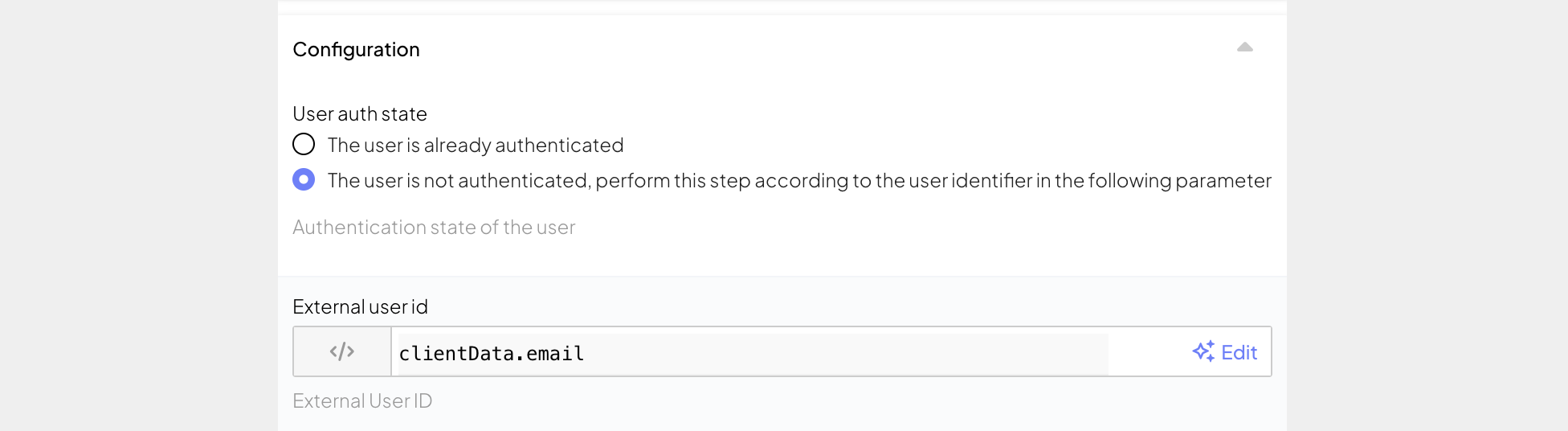Image resolution: width=1568 pixels, height=431 pixels.
Task: Click the Configuration section heading
Action: (x=356, y=50)
